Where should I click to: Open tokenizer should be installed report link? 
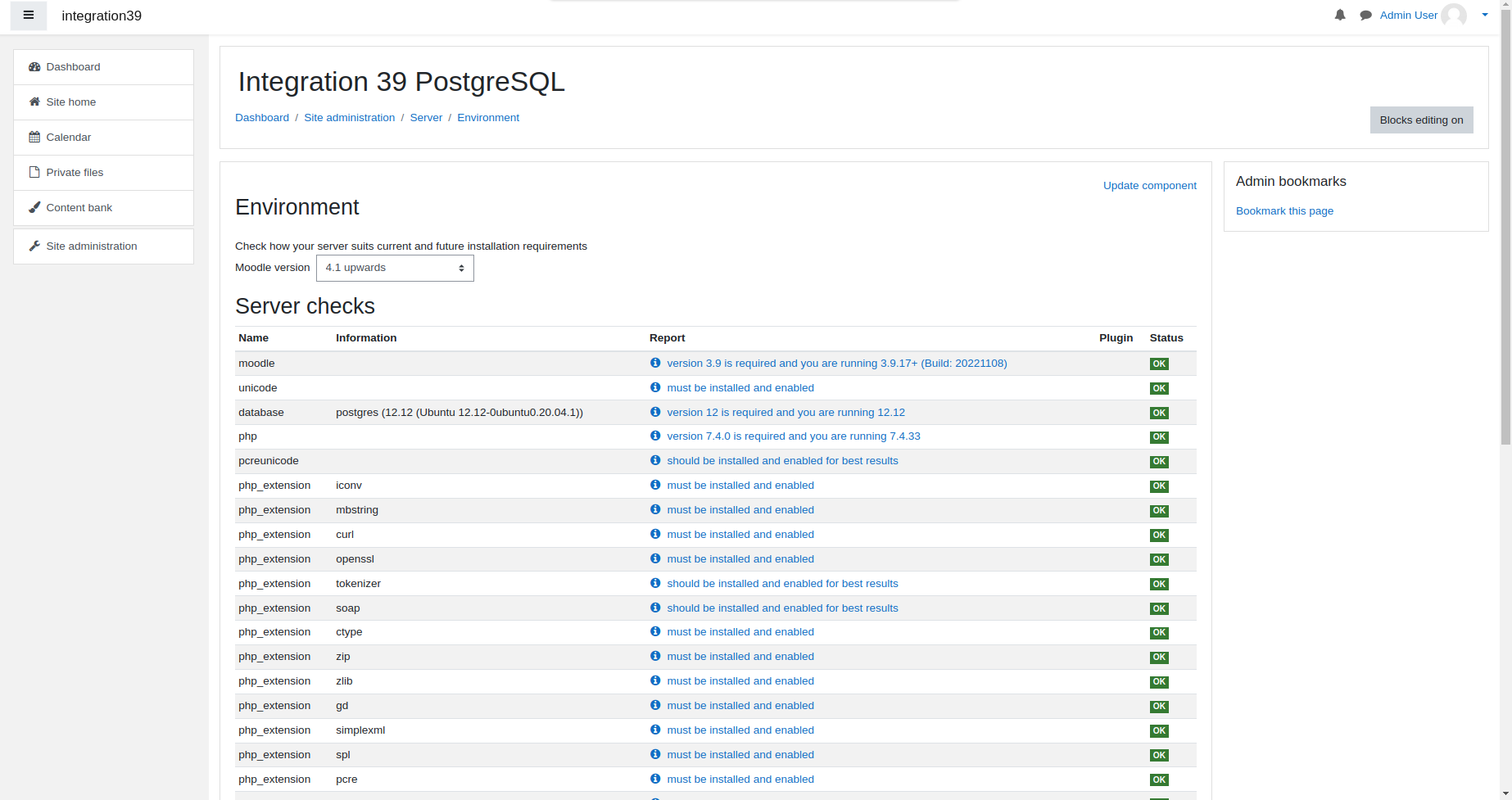(782, 584)
